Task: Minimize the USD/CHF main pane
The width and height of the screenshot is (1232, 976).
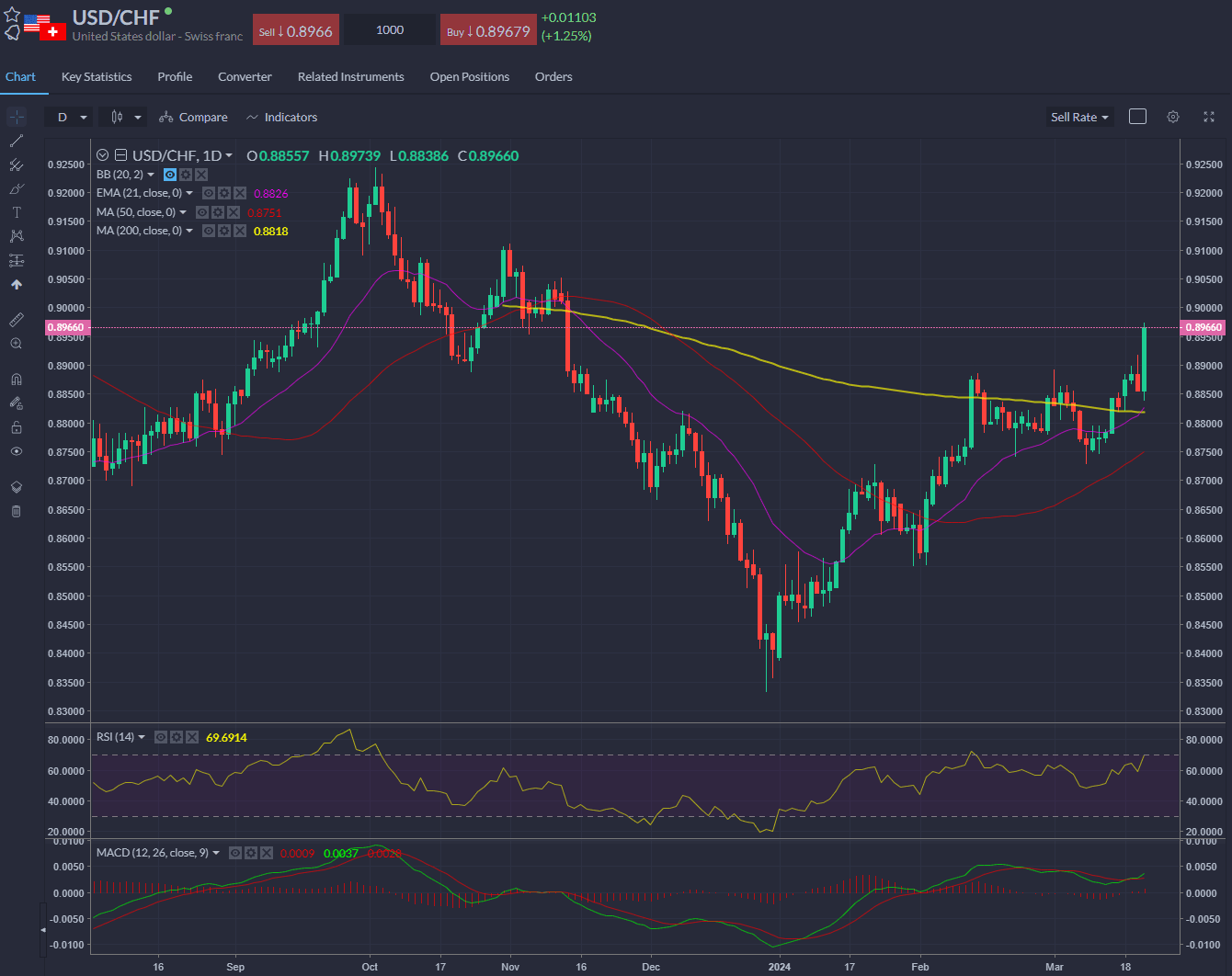Action: 120,155
